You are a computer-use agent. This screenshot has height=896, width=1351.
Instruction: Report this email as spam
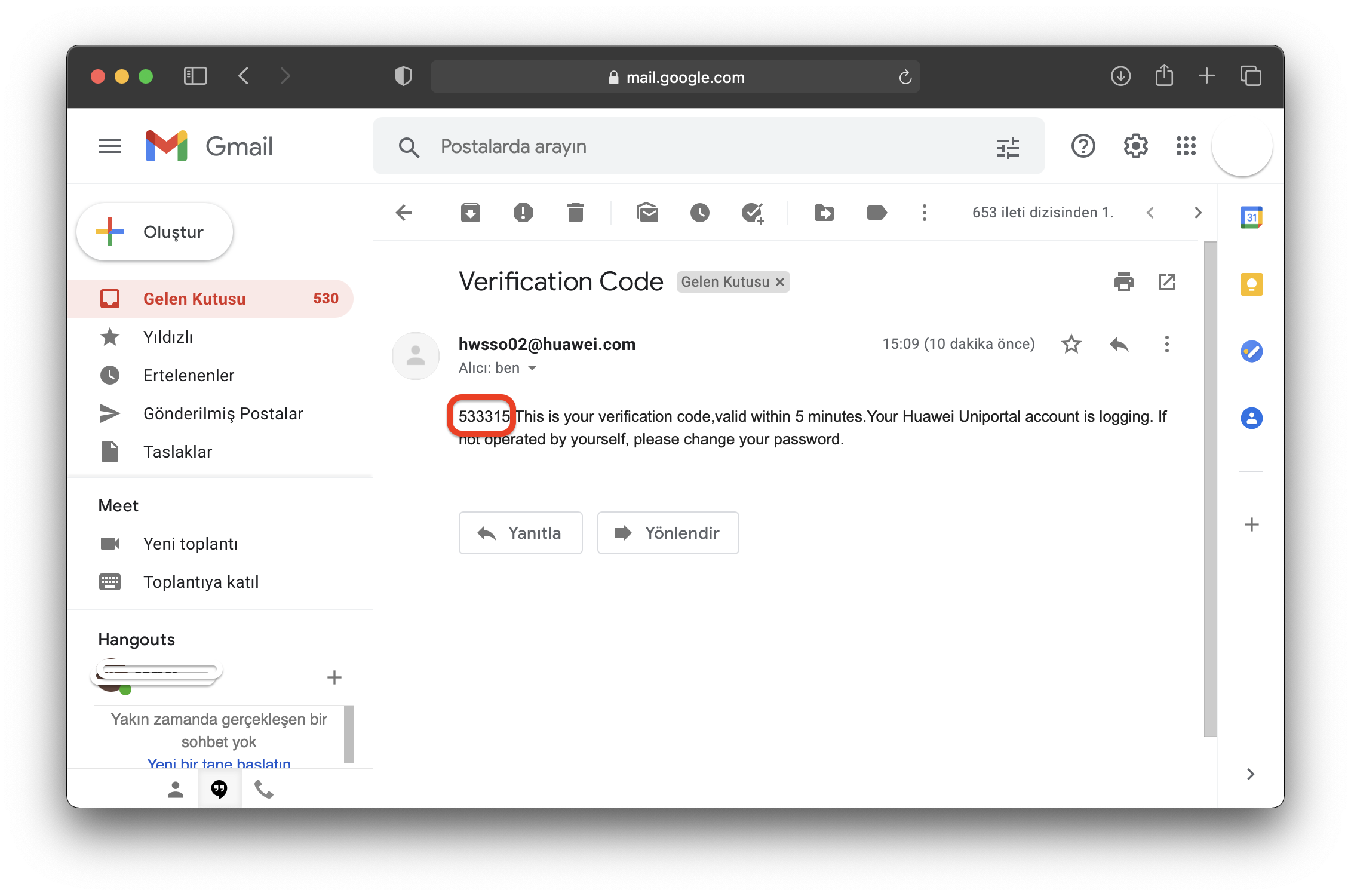tap(523, 213)
